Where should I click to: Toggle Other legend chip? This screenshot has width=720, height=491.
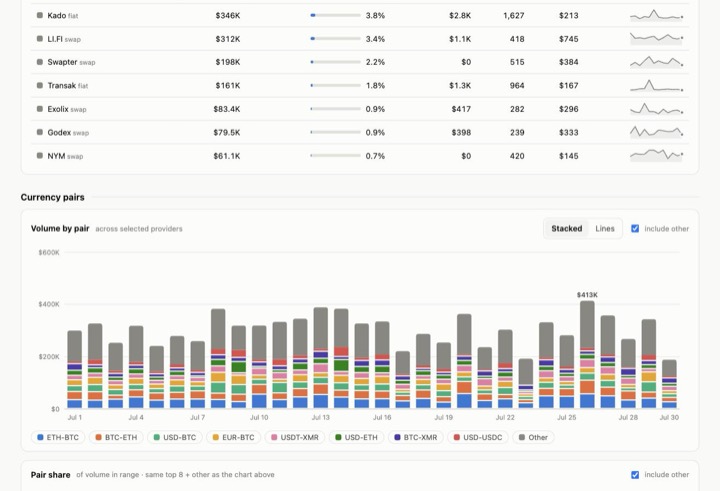pos(533,437)
